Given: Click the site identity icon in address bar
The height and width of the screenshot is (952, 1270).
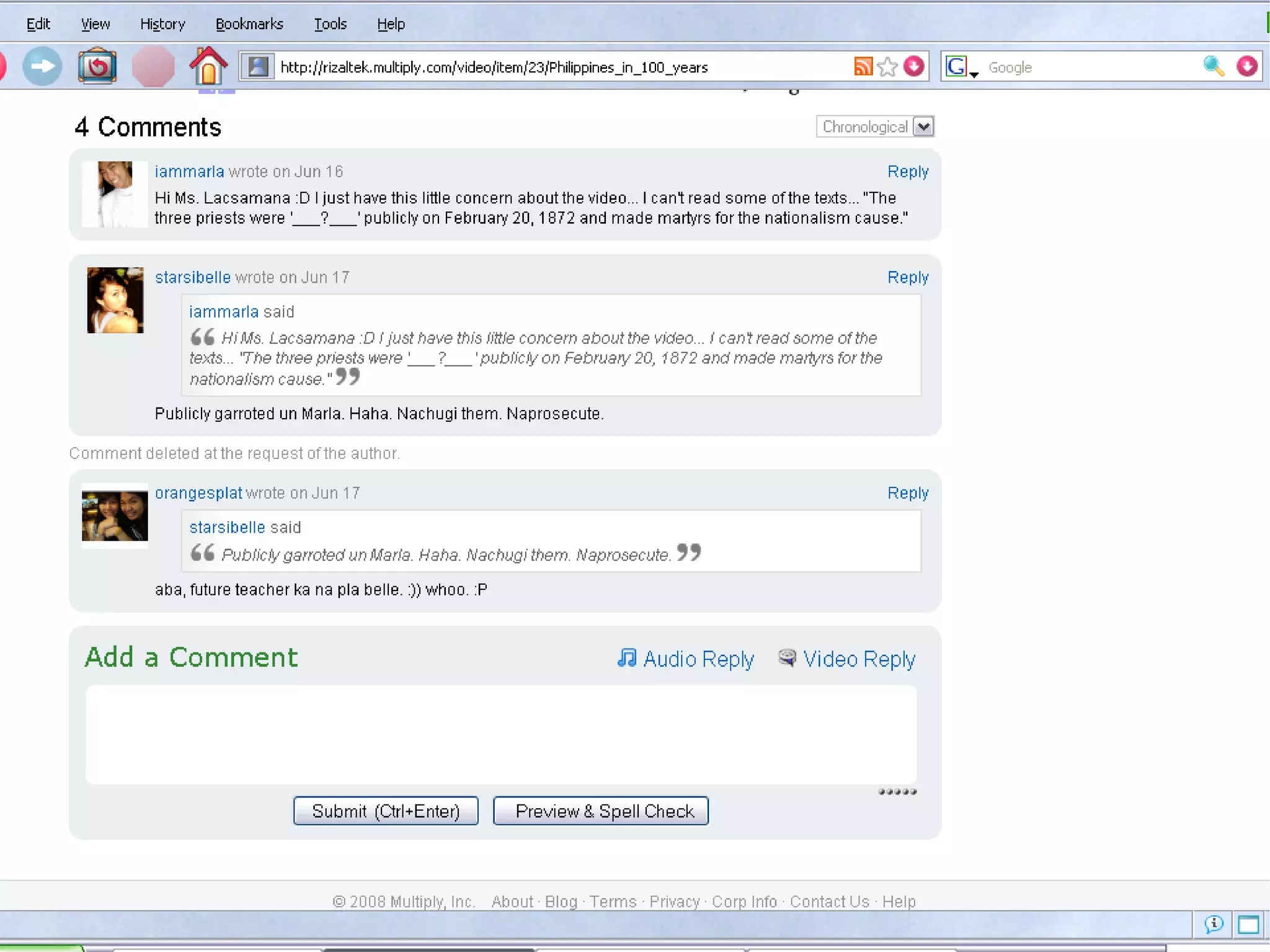Looking at the screenshot, I should pyautogui.click(x=258, y=66).
